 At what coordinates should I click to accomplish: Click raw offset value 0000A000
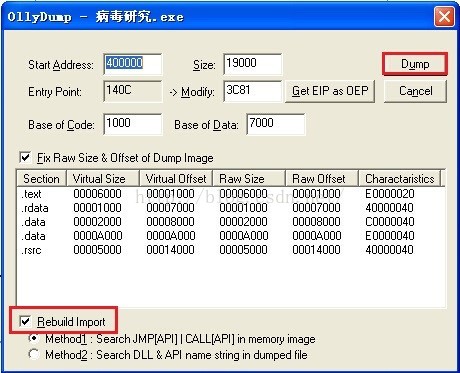tap(317, 236)
